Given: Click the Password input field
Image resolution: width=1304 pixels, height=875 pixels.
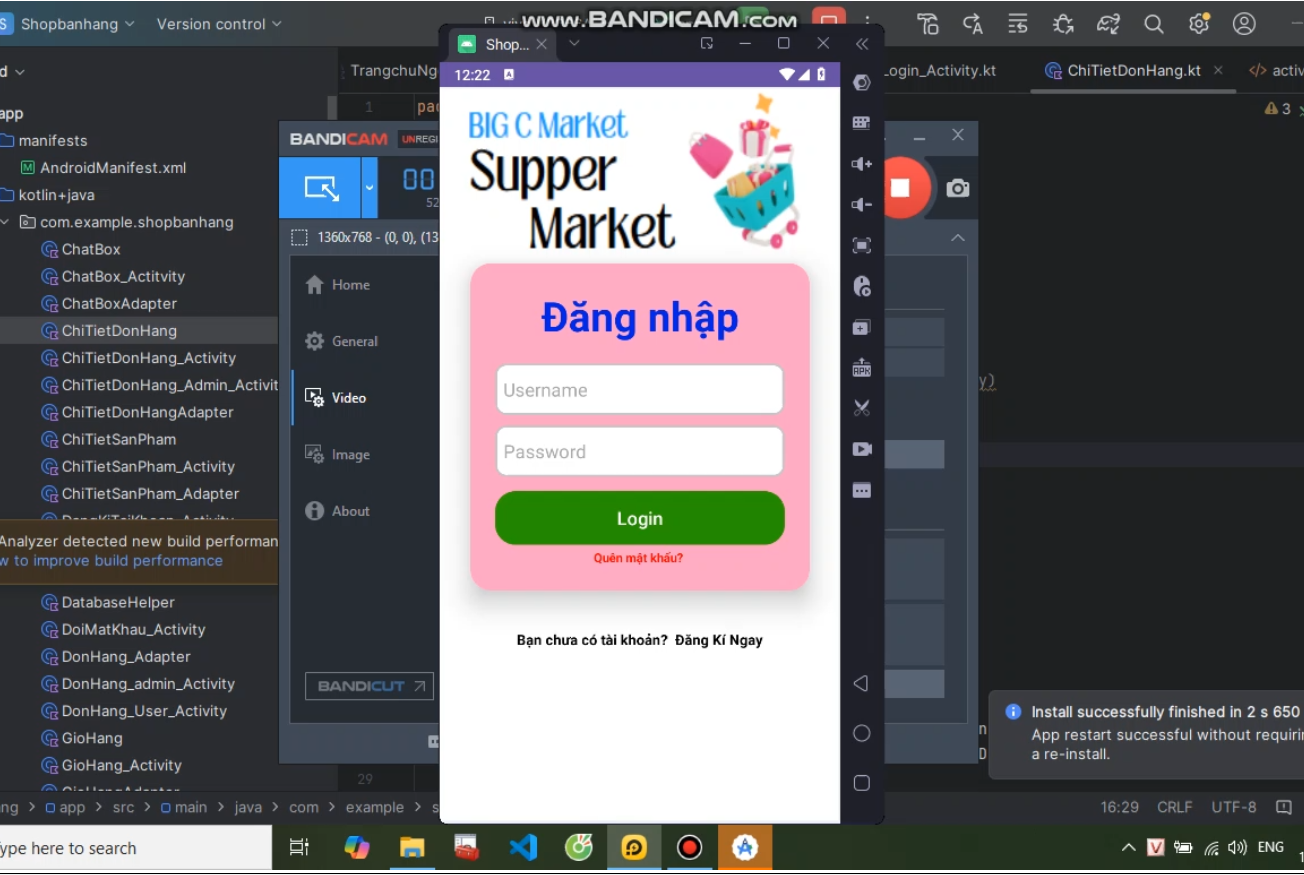Looking at the screenshot, I should pyautogui.click(x=640, y=452).
